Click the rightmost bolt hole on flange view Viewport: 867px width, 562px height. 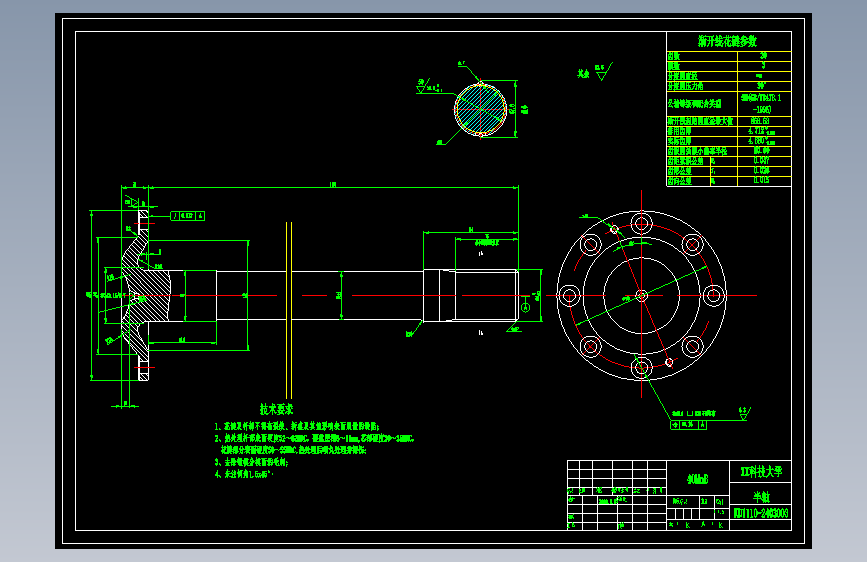[713, 295]
